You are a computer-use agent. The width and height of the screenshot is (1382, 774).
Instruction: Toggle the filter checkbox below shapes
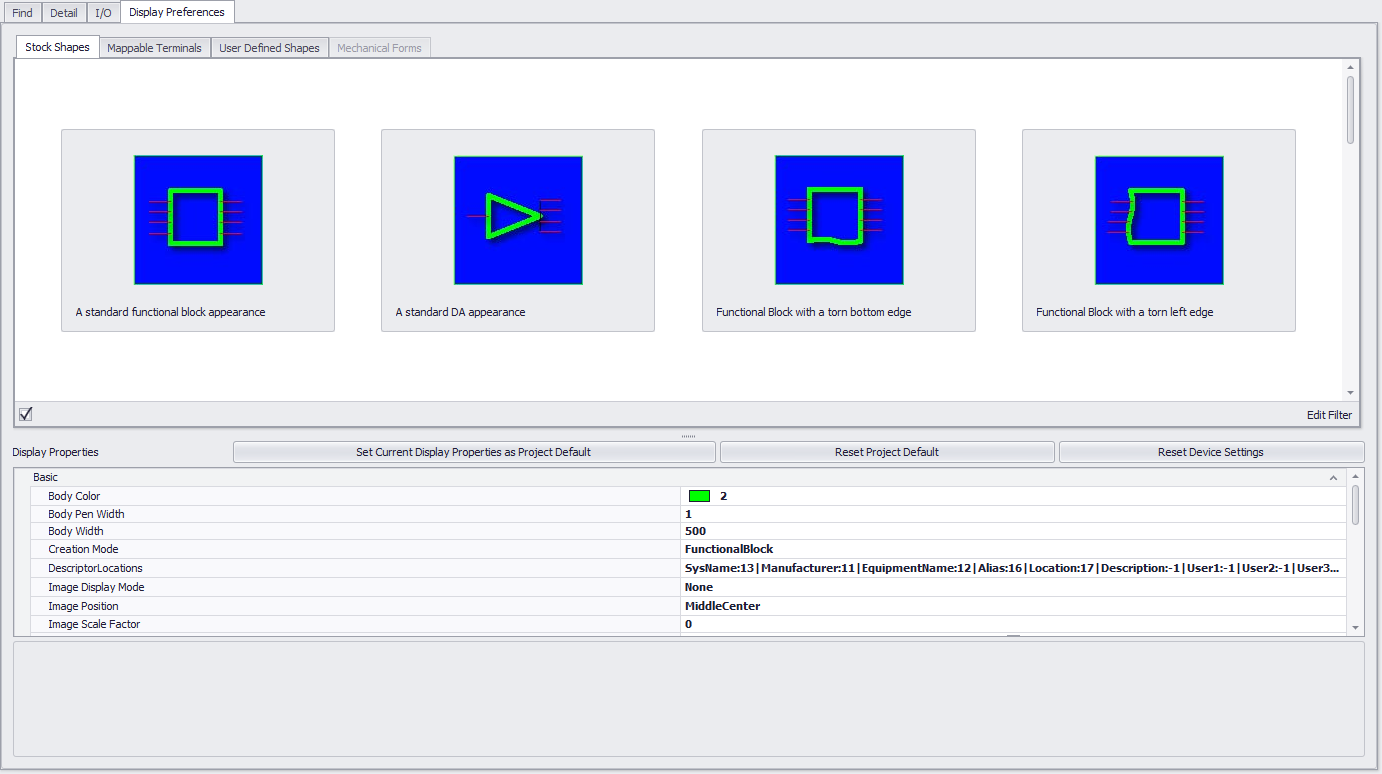click(x=26, y=414)
